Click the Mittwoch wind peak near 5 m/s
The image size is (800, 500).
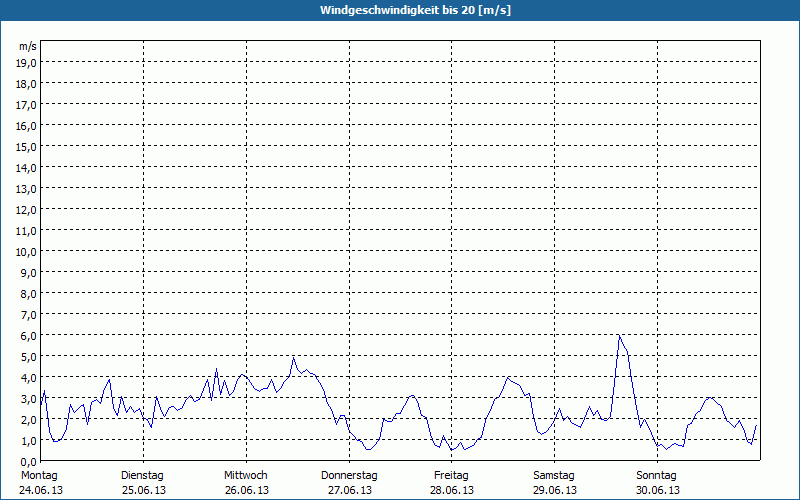[x=293, y=357]
